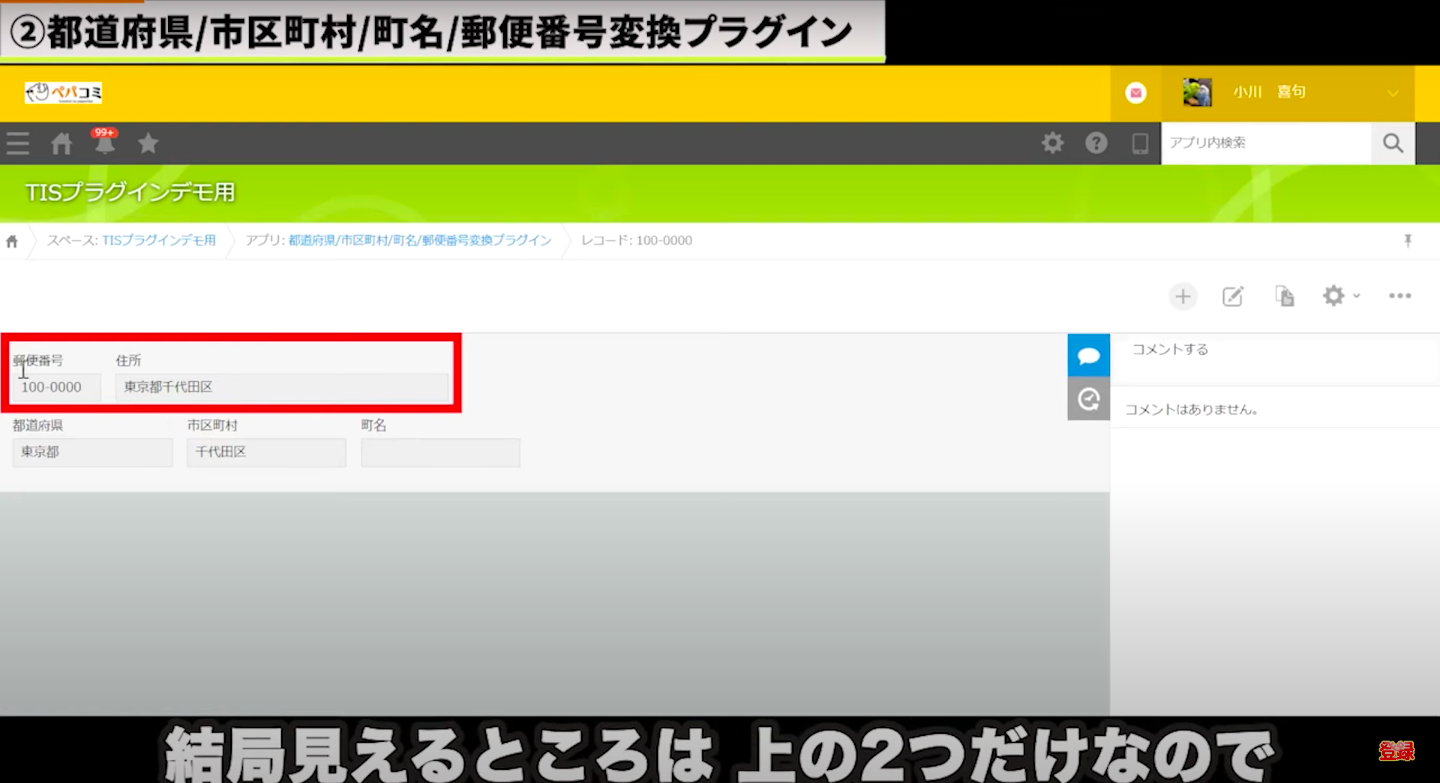Edit the record with pencil icon

tap(1233, 296)
